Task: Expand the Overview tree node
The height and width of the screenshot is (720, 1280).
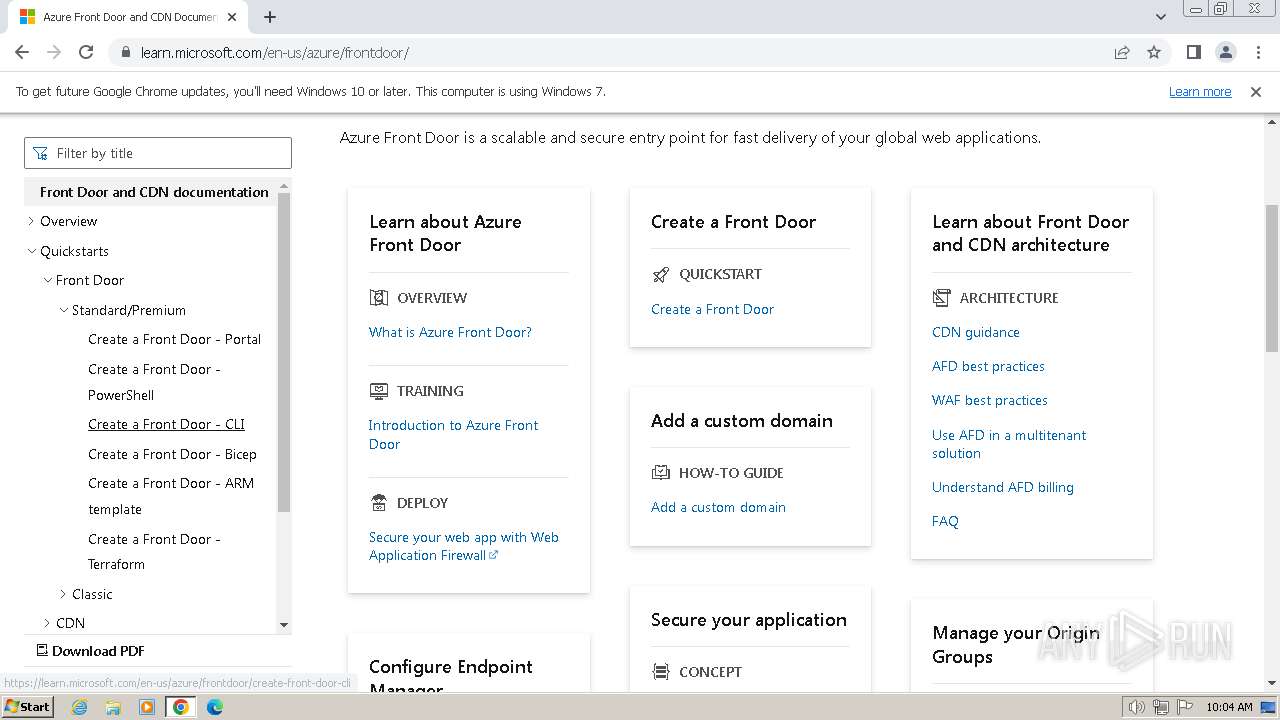Action: [31, 221]
